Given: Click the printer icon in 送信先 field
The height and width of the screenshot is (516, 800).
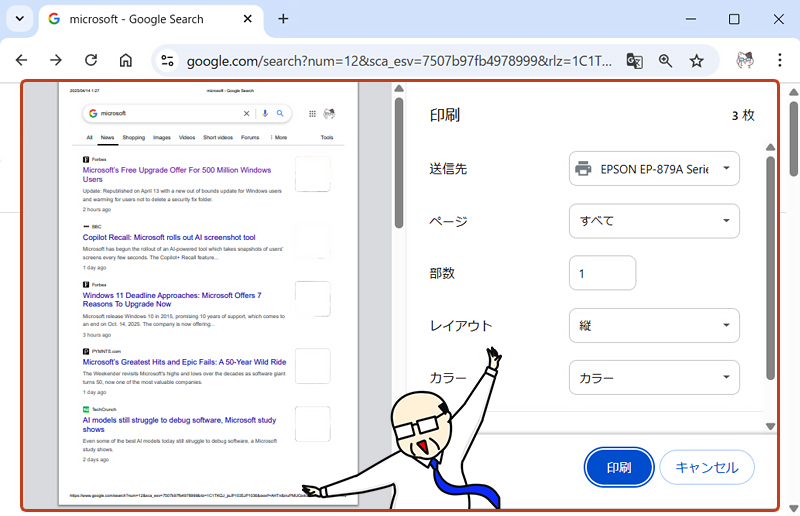Looking at the screenshot, I should (x=583, y=168).
